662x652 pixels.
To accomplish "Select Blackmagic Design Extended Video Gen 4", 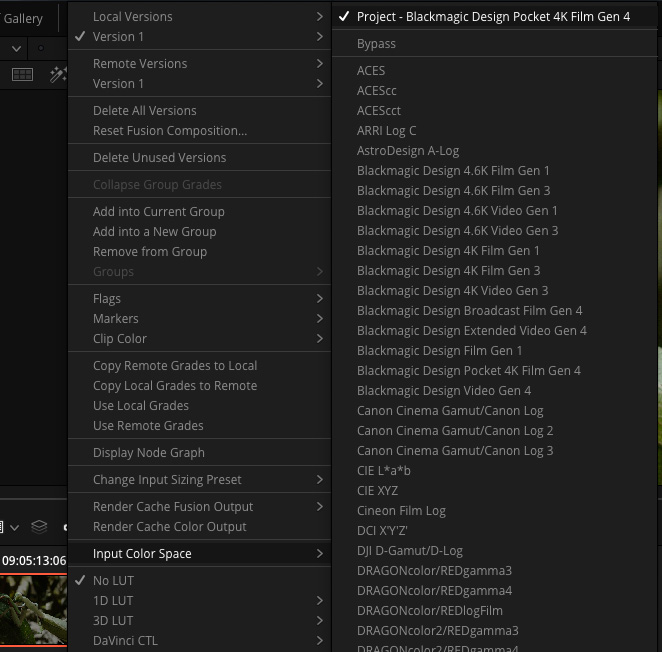I will tap(494, 331).
